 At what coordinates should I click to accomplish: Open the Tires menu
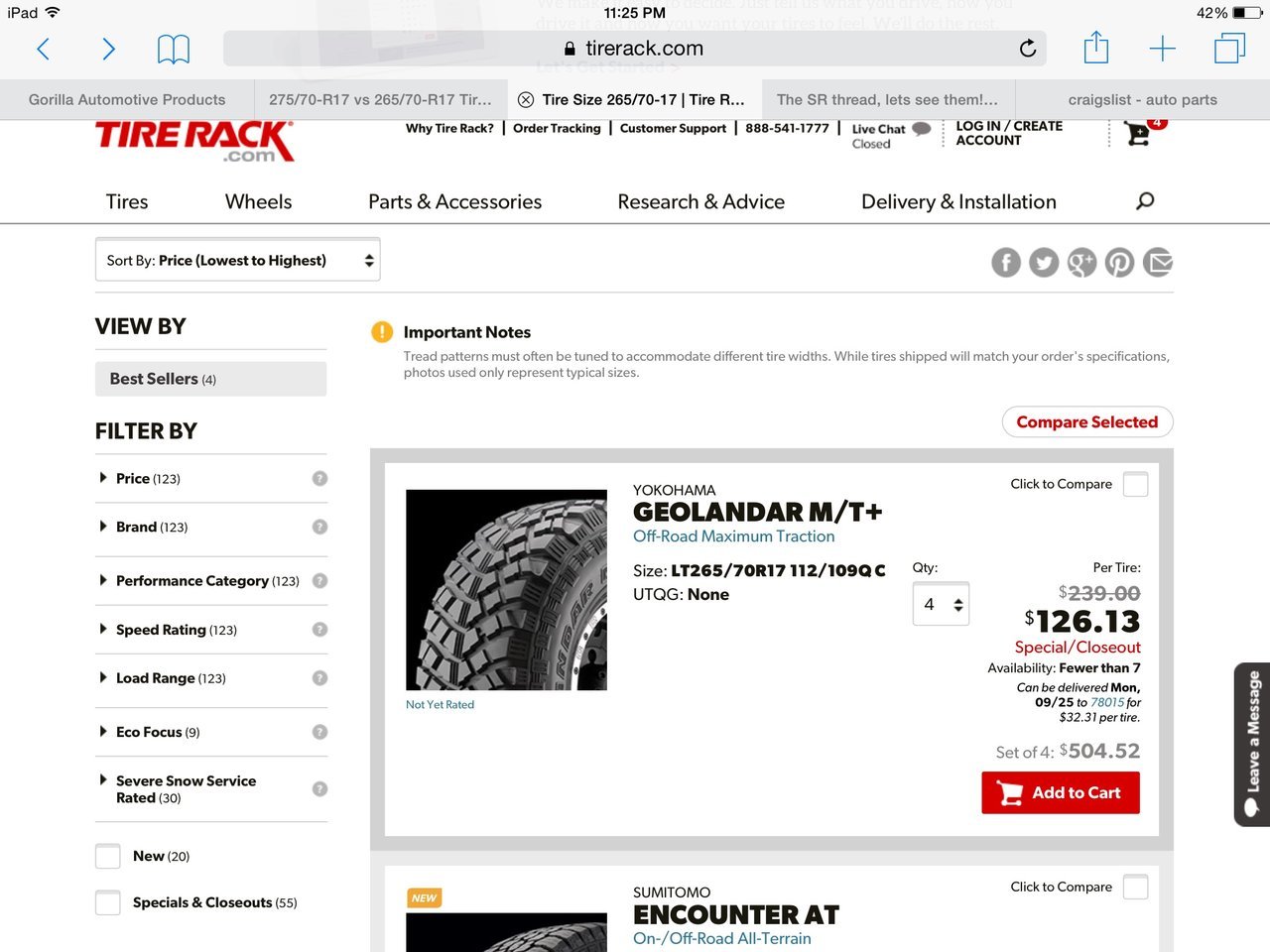tap(127, 201)
